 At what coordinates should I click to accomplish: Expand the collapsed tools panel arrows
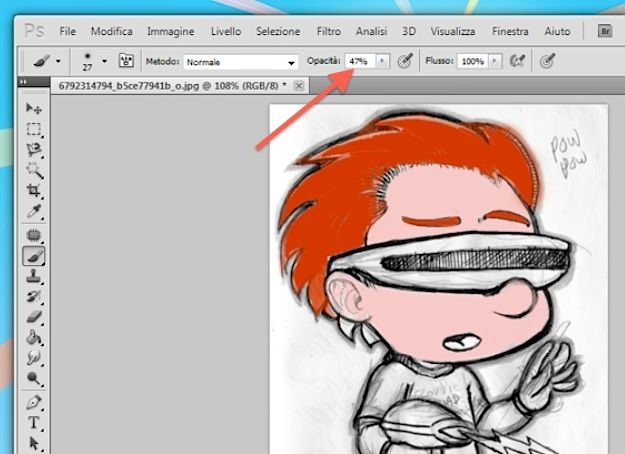click(x=24, y=81)
